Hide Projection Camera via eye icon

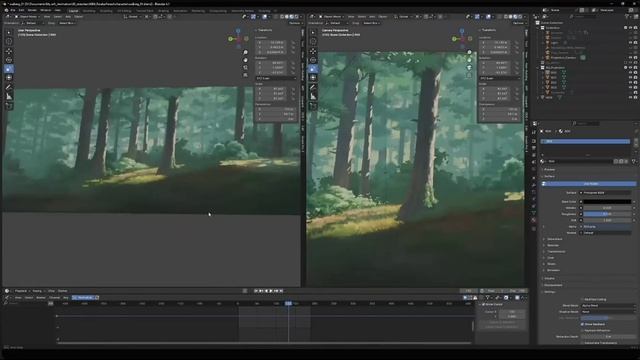click(x=631, y=58)
